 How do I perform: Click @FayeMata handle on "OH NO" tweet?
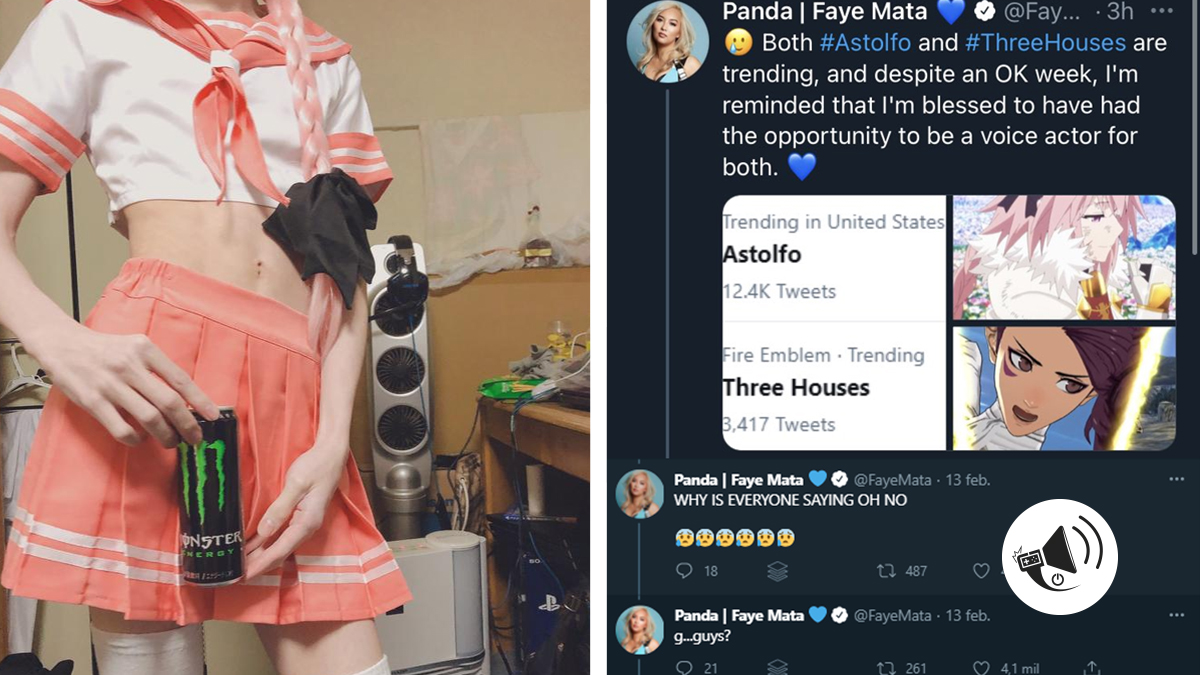tap(893, 479)
